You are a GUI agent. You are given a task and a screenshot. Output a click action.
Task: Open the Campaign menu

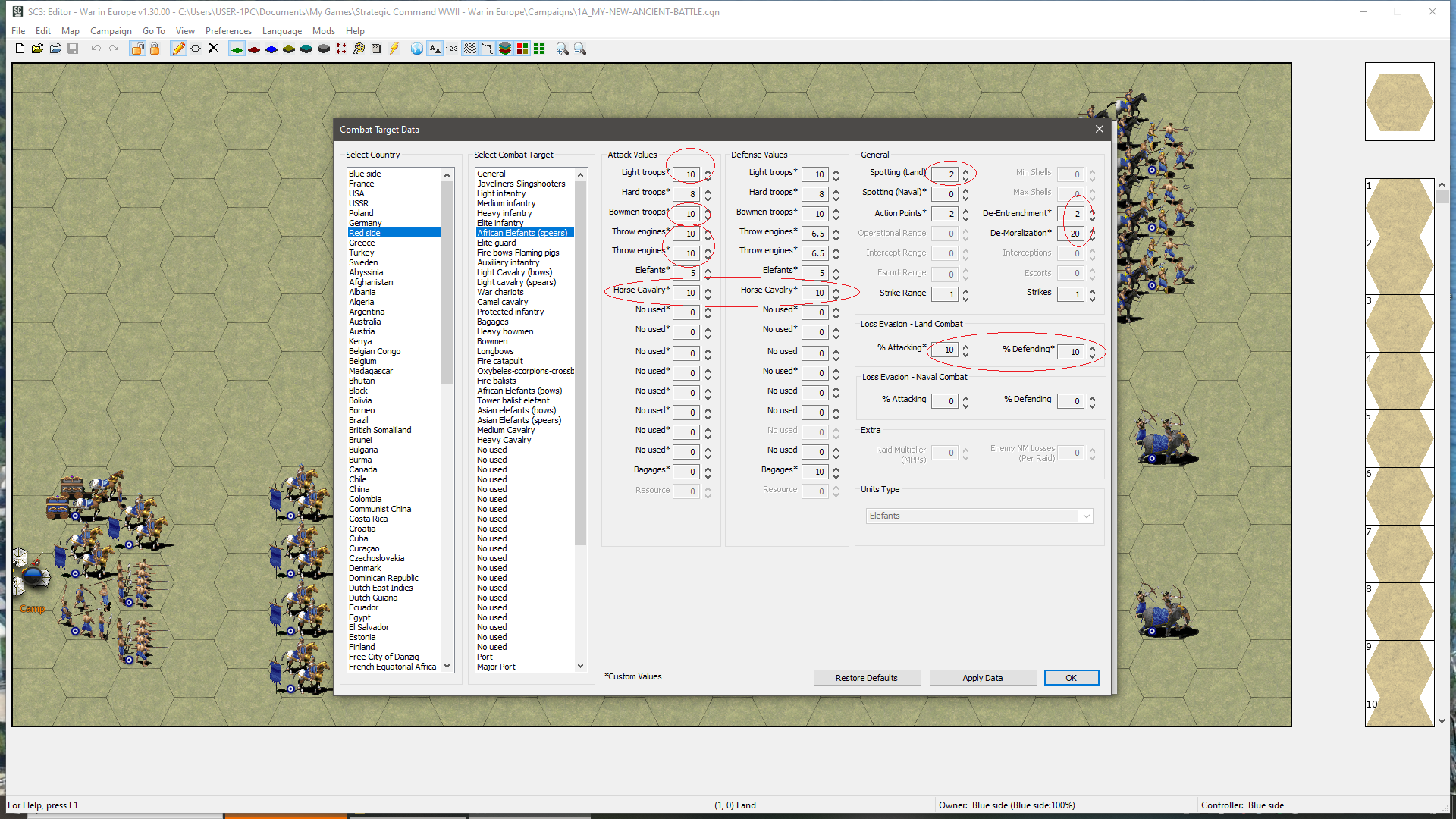pos(111,31)
